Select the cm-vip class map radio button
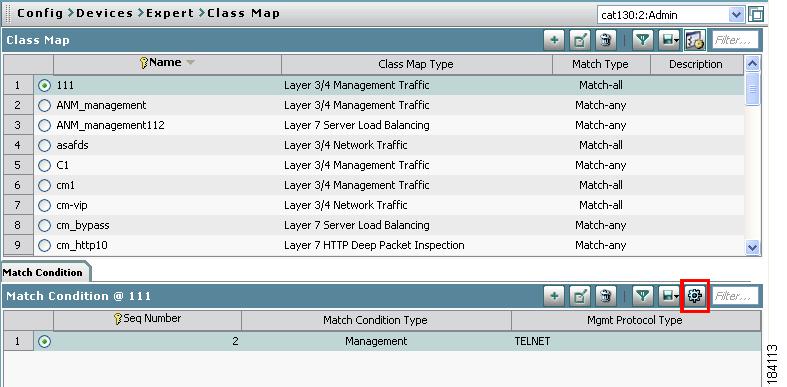 tap(45, 205)
